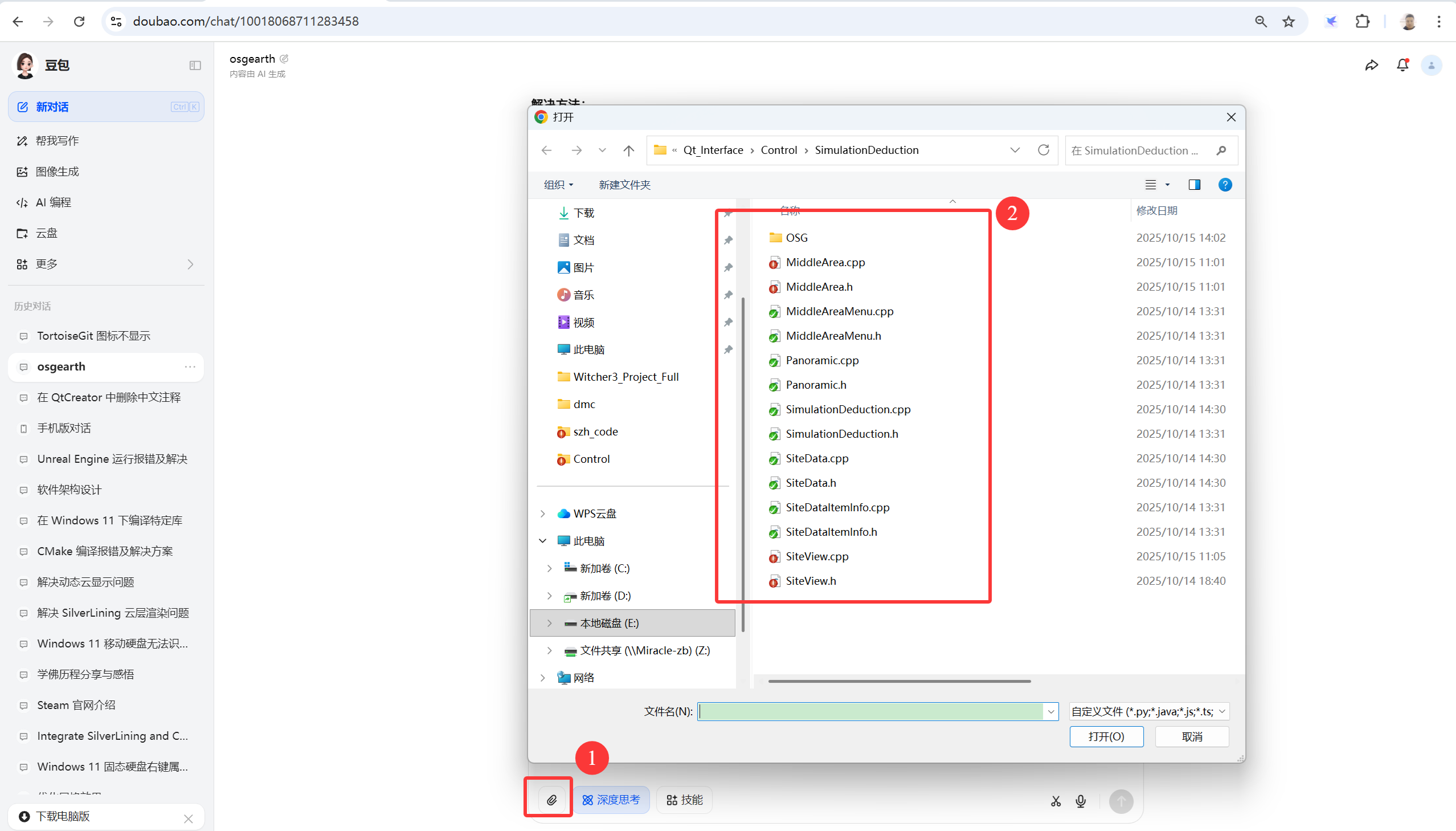Open the file type filter dropdown

(1148, 712)
